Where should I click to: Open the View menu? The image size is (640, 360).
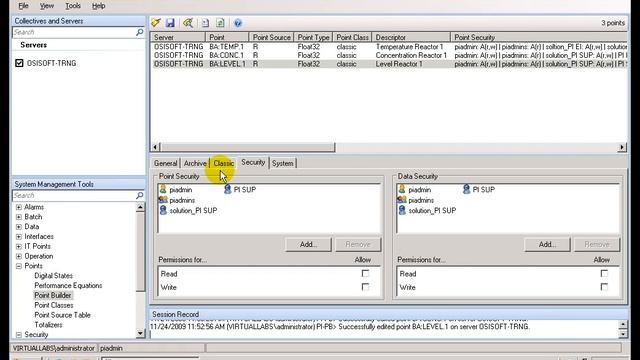[x=47, y=6]
